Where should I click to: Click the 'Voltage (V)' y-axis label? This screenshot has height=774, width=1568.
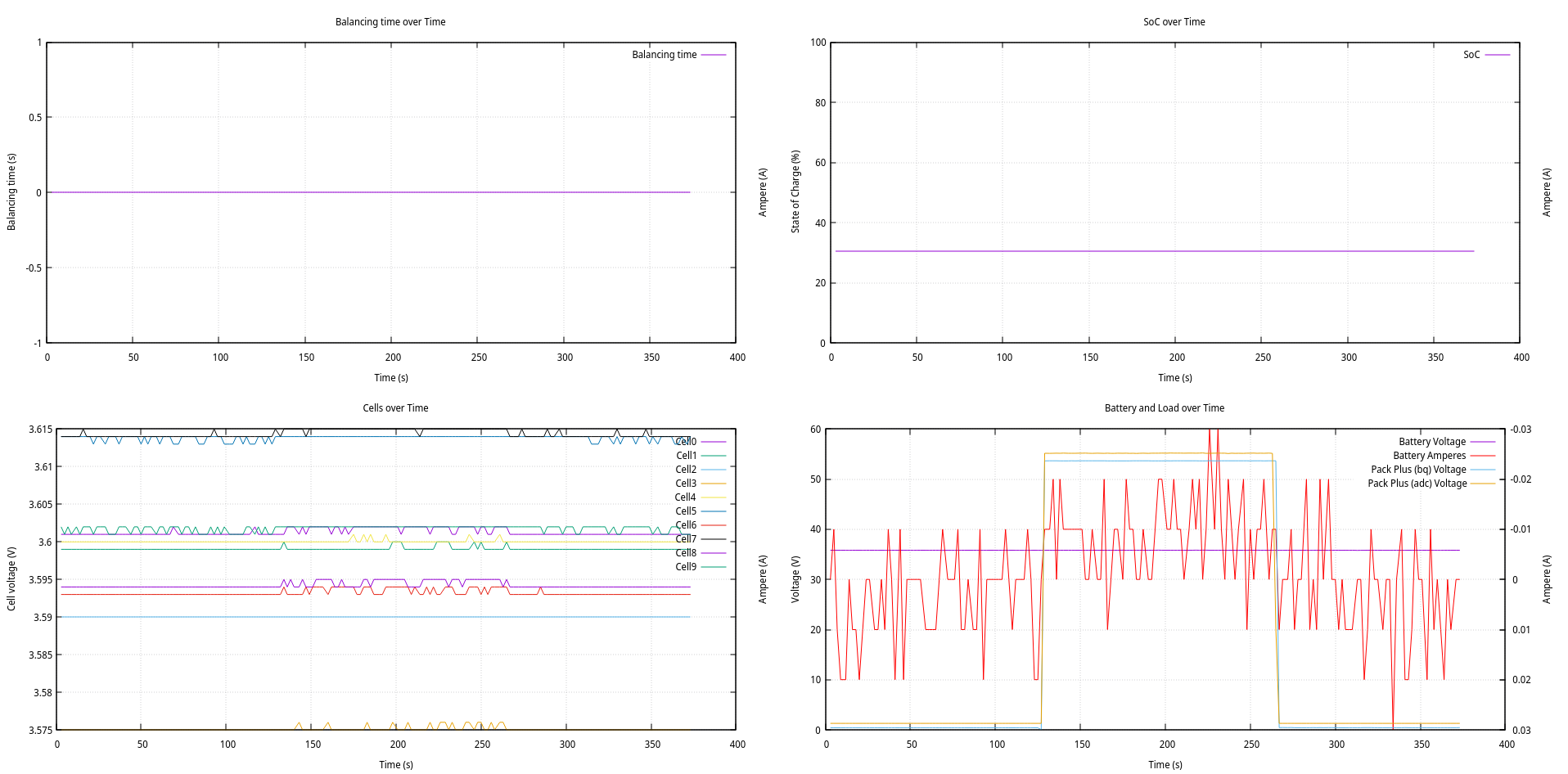pos(795,579)
